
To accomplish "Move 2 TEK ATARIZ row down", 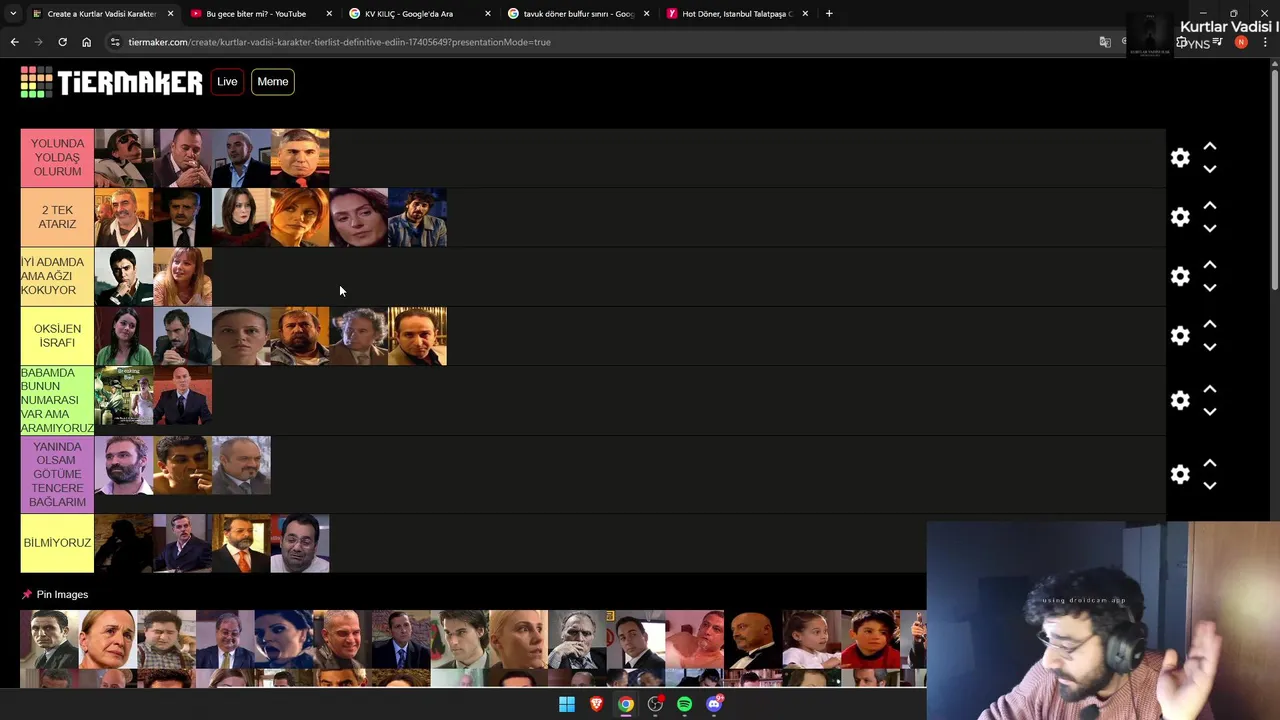I will point(1210,228).
